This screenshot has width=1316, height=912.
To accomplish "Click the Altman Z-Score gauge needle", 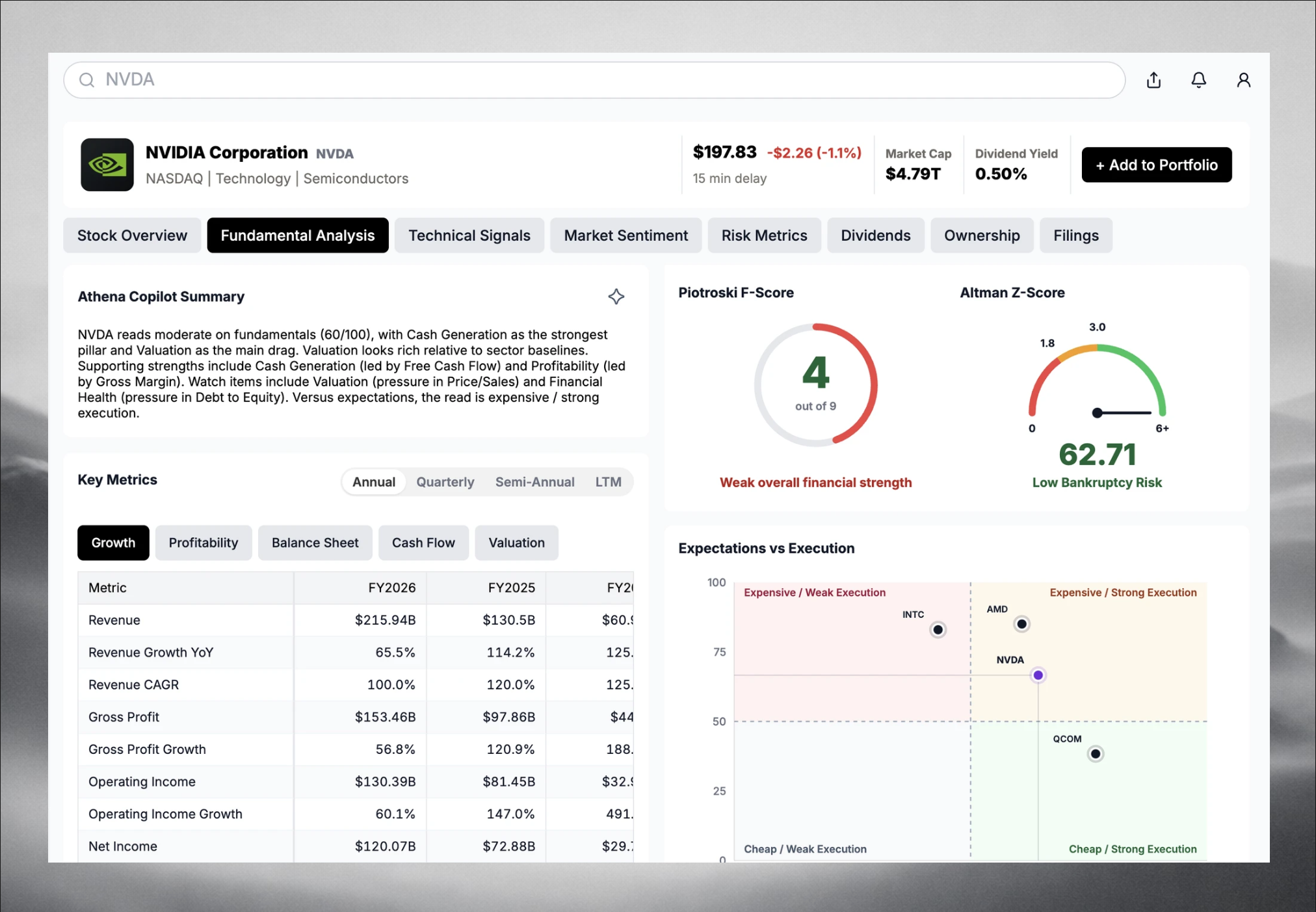I will coord(1123,412).
